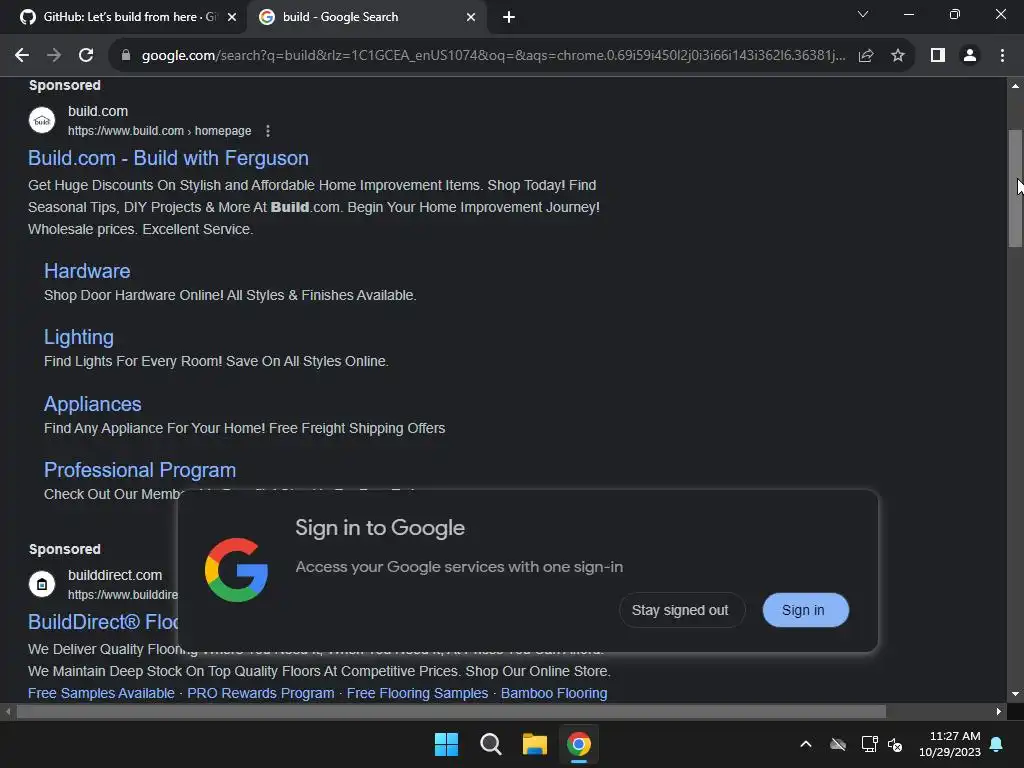Click build.com homepage URL text
This screenshot has height=768, width=1024.
point(159,131)
